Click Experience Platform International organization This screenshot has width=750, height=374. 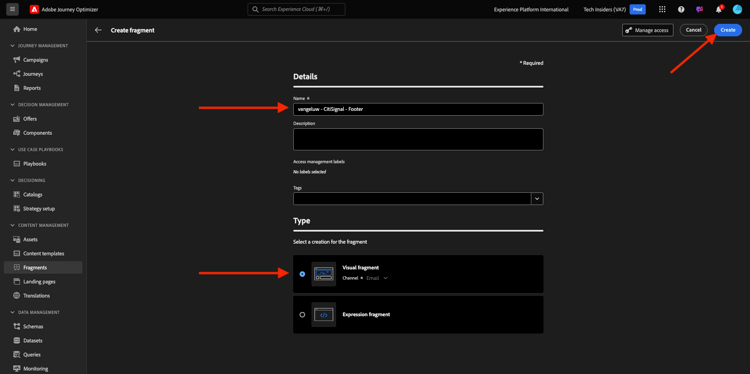click(531, 9)
